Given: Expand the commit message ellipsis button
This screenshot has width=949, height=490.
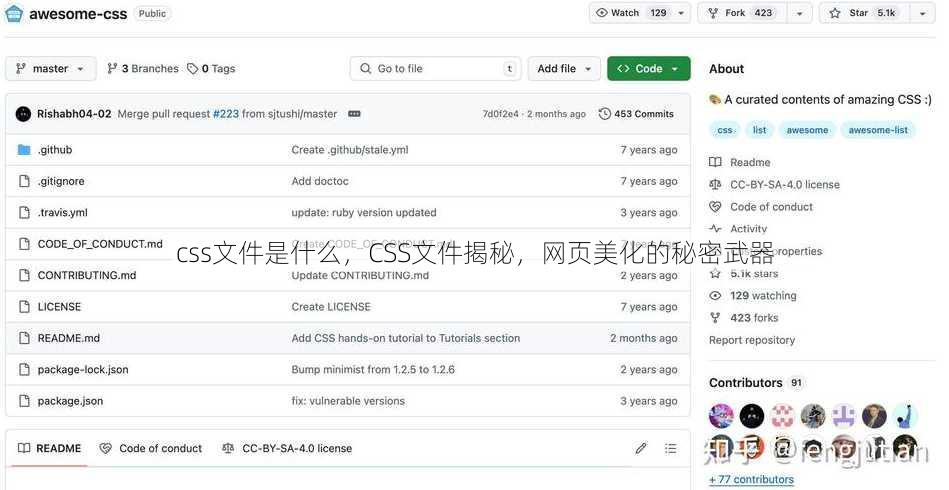Looking at the screenshot, I should click(355, 114).
